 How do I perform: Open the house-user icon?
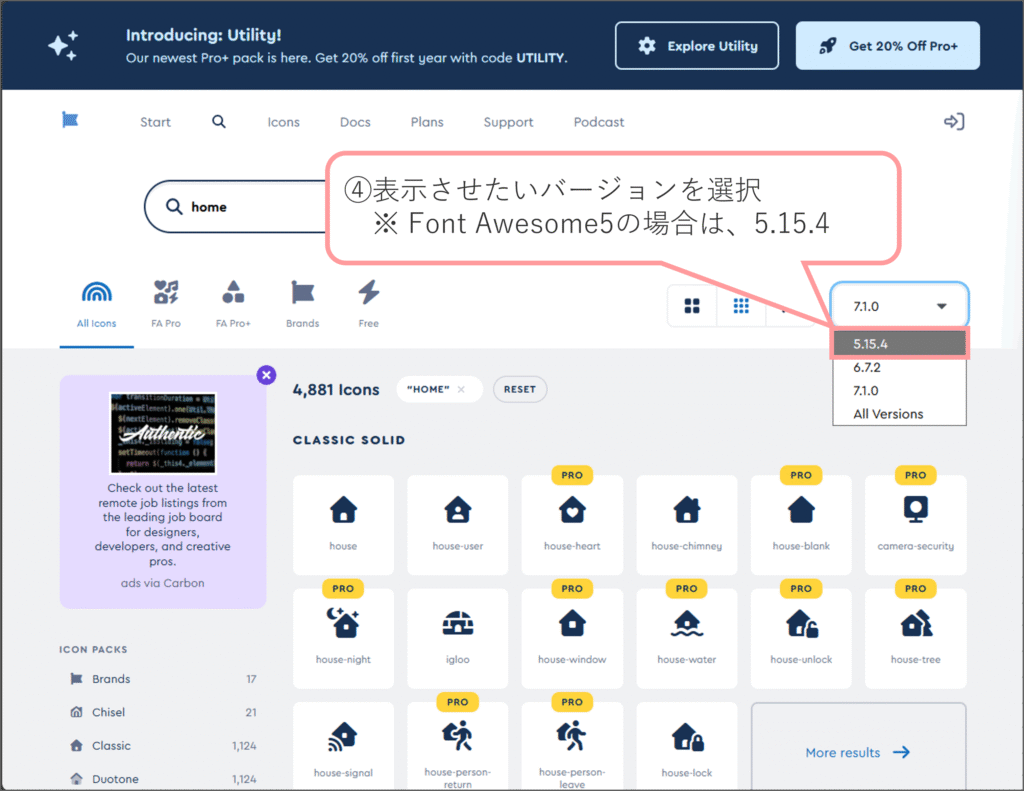pos(457,524)
